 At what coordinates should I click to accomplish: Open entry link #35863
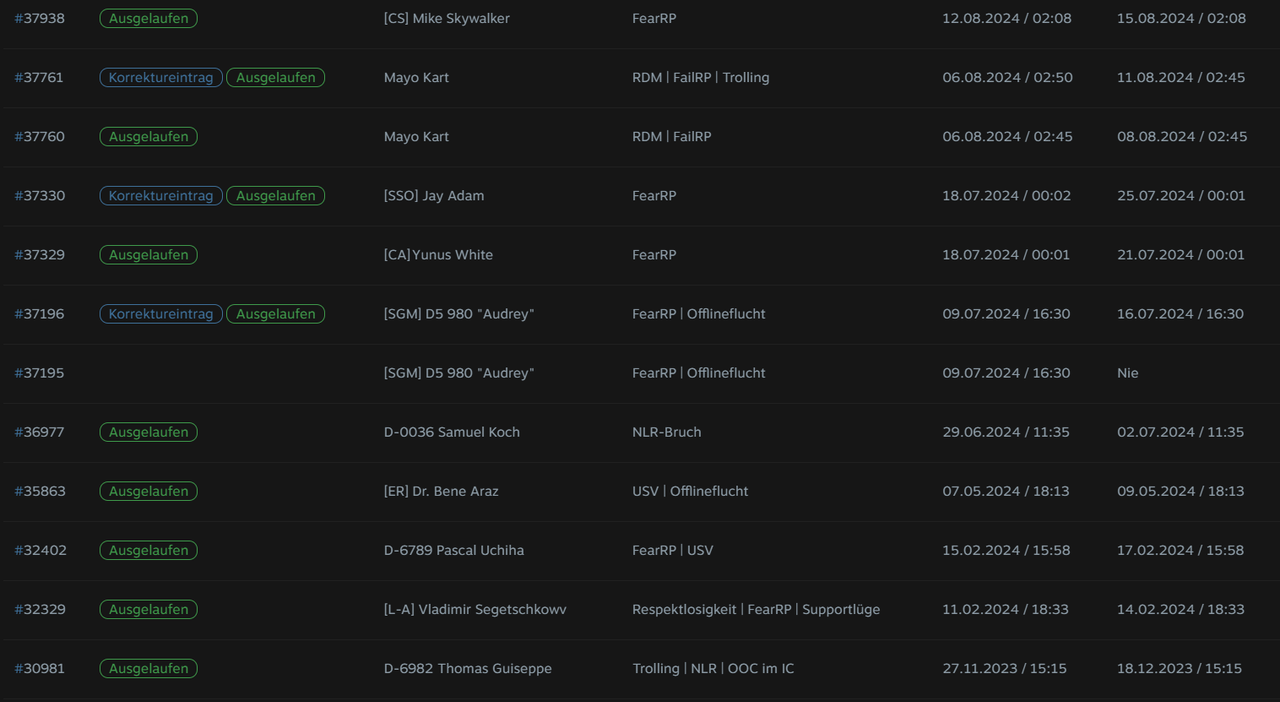click(40, 490)
